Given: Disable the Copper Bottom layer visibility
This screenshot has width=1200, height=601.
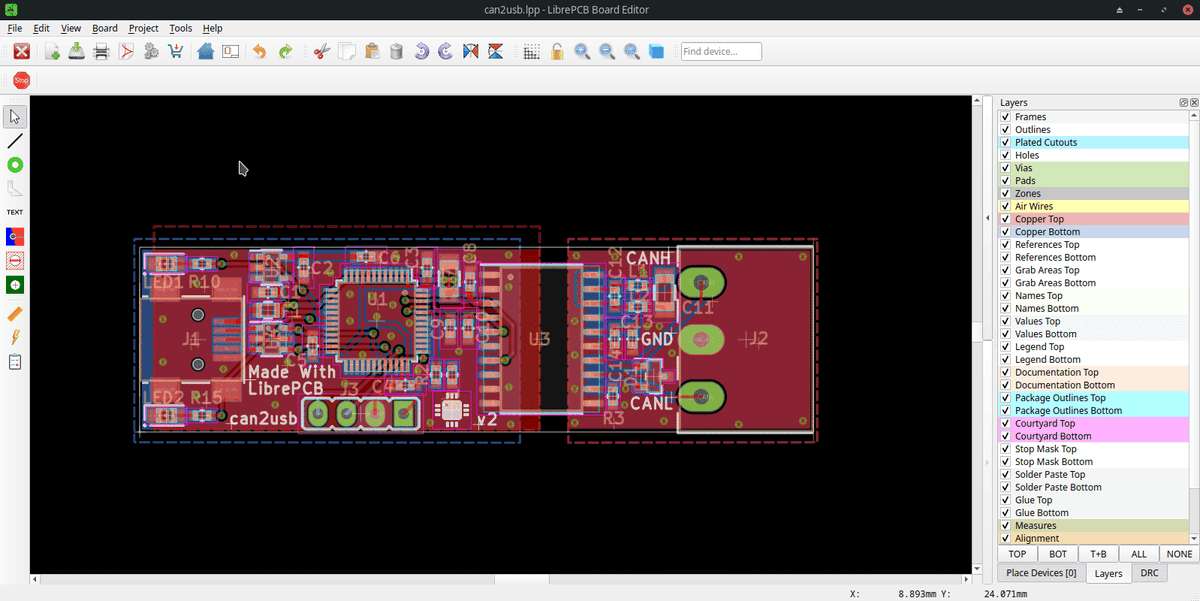Looking at the screenshot, I should pyautogui.click(x=1005, y=231).
